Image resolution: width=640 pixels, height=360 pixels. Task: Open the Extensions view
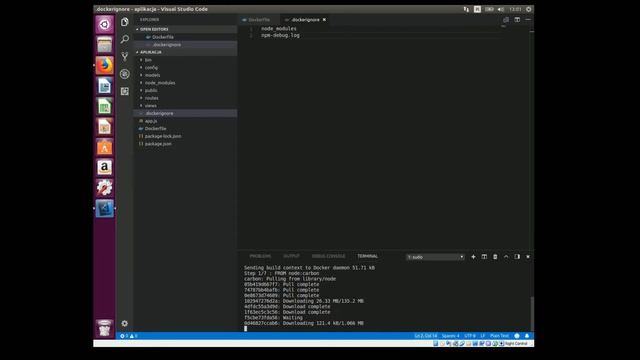click(x=124, y=91)
